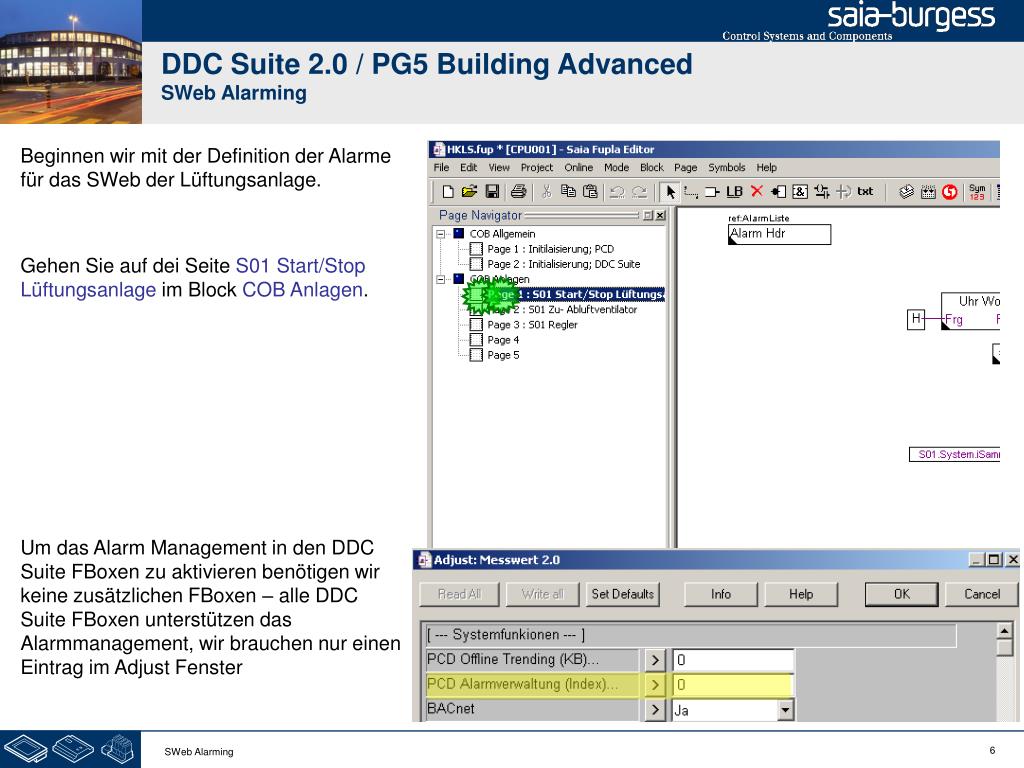
Task: Collapse the COB Allgemein tree node
Action: coord(441,234)
